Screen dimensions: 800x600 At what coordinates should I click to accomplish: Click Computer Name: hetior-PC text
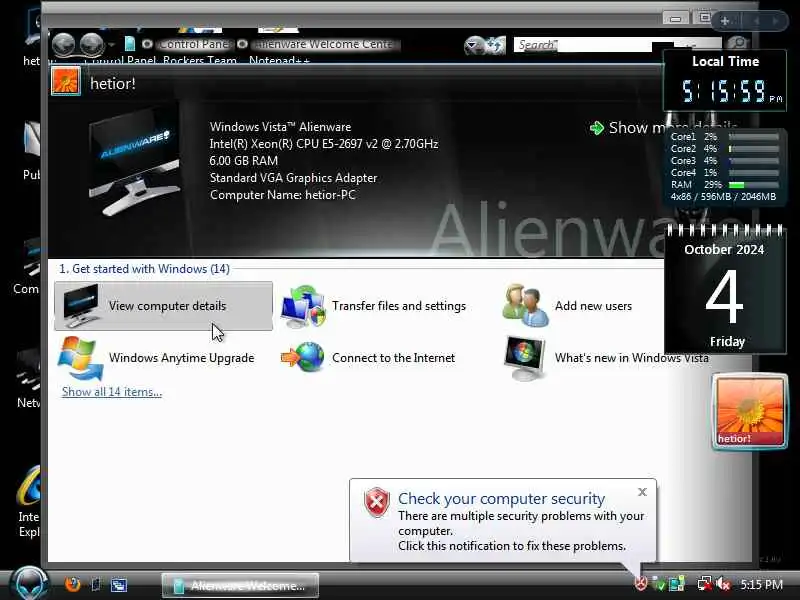tap(283, 195)
